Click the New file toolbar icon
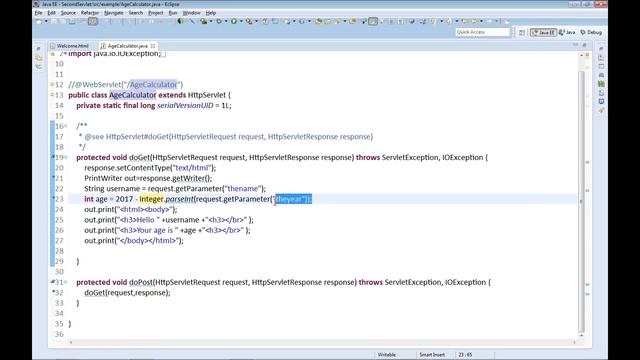The image size is (640, 360). click(39, 21)
